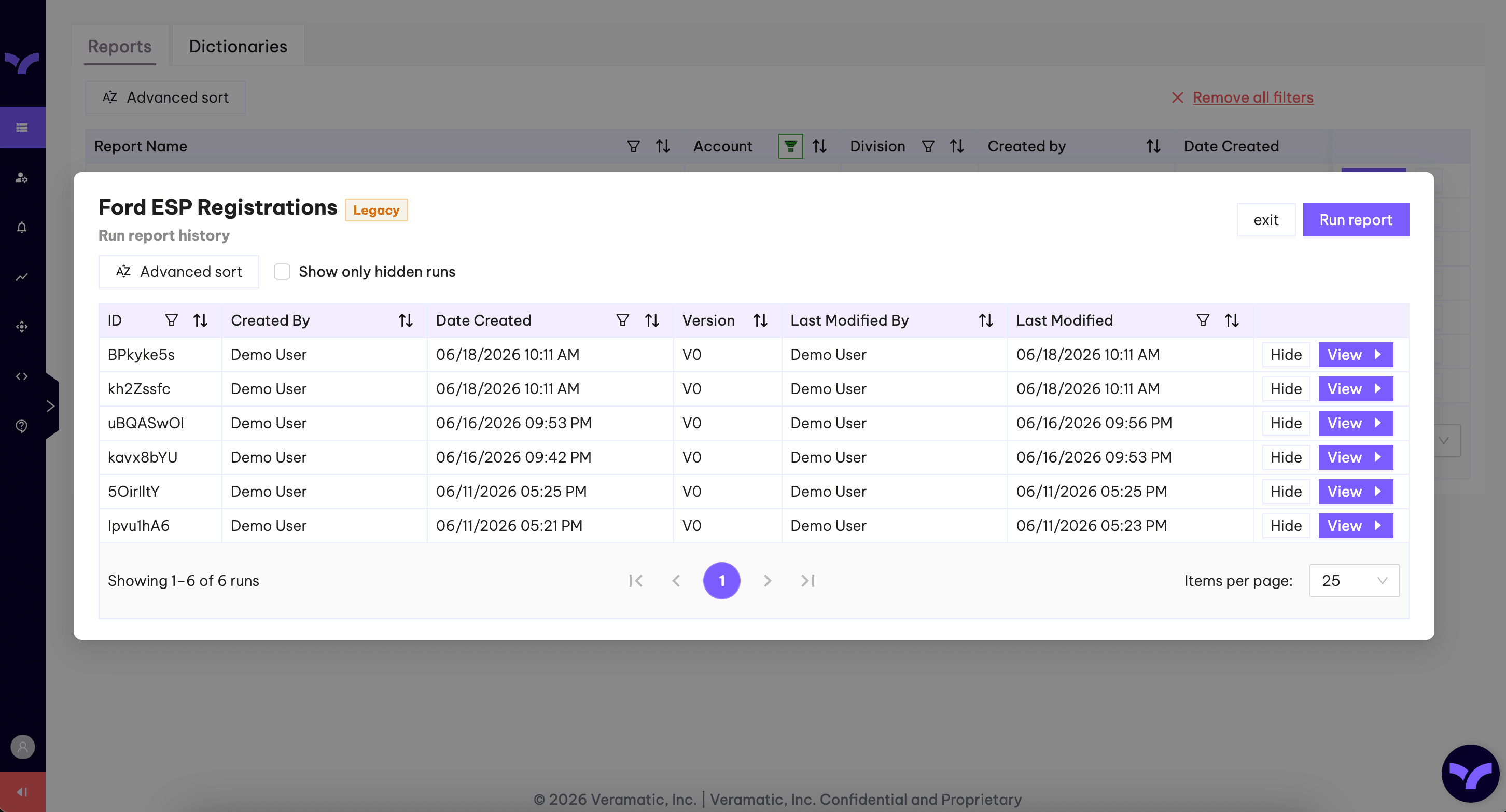
Task: Open the help question mark icon
Action: click(22, 426)
